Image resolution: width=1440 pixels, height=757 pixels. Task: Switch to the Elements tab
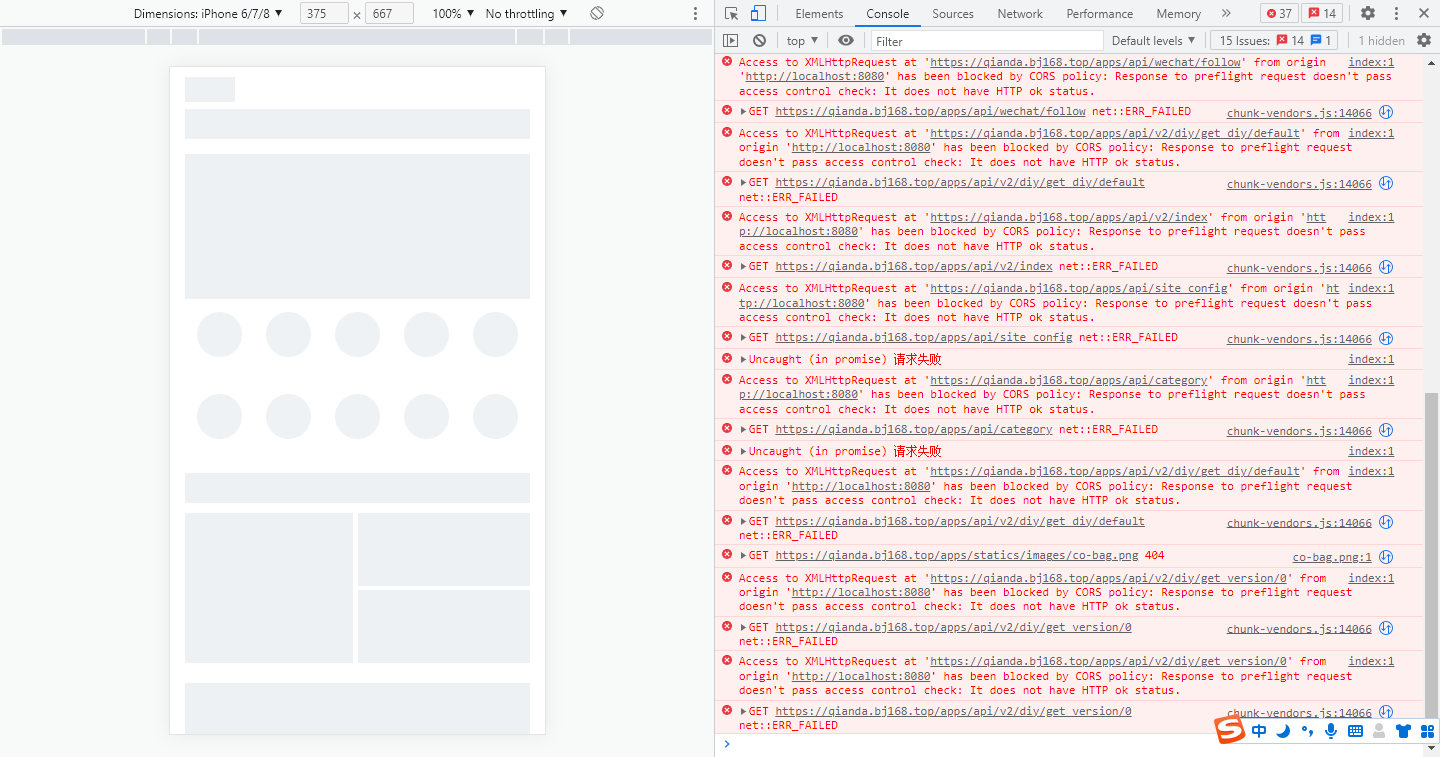coord(819,13)
